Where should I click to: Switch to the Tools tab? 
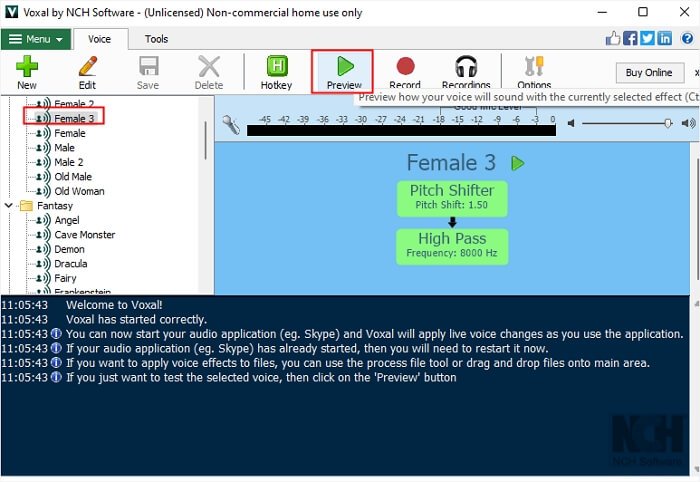point(156,39)
